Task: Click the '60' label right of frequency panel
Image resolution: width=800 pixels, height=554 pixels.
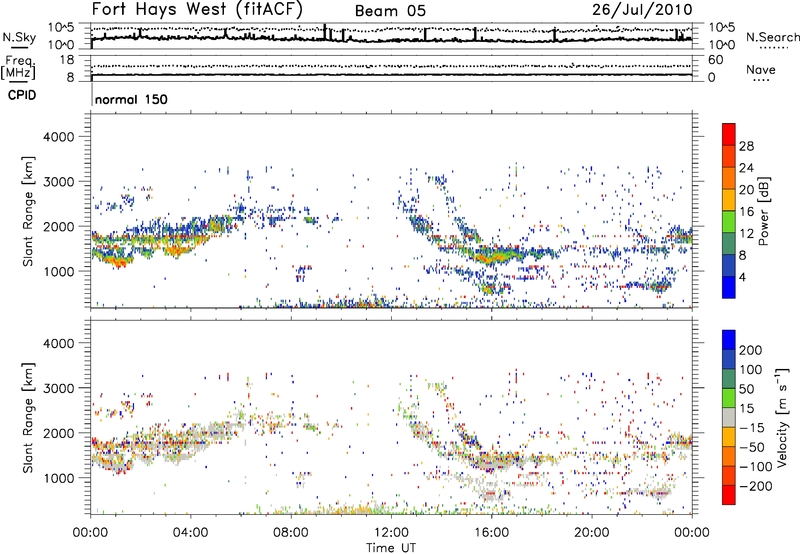Action: tap(716, 60)
